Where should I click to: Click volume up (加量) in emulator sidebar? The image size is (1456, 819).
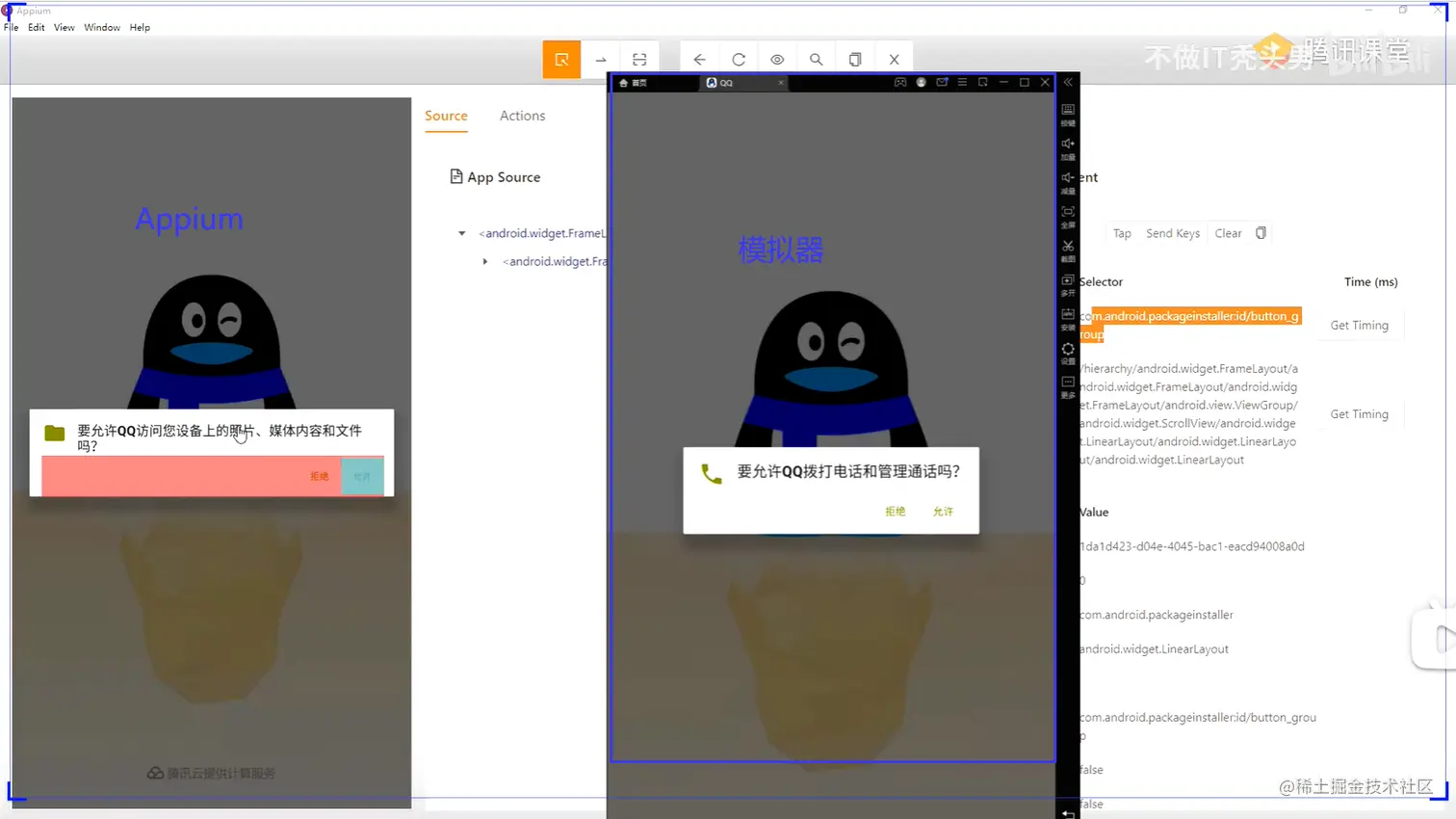(x=1068, y=148)
